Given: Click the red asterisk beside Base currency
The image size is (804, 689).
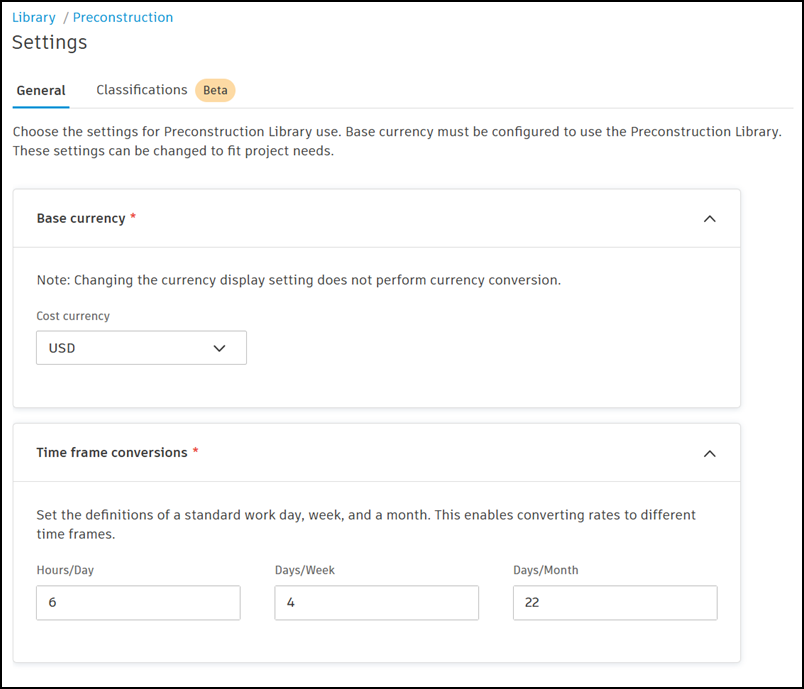Looking at the screenshot, I should (x=133, y=217).
